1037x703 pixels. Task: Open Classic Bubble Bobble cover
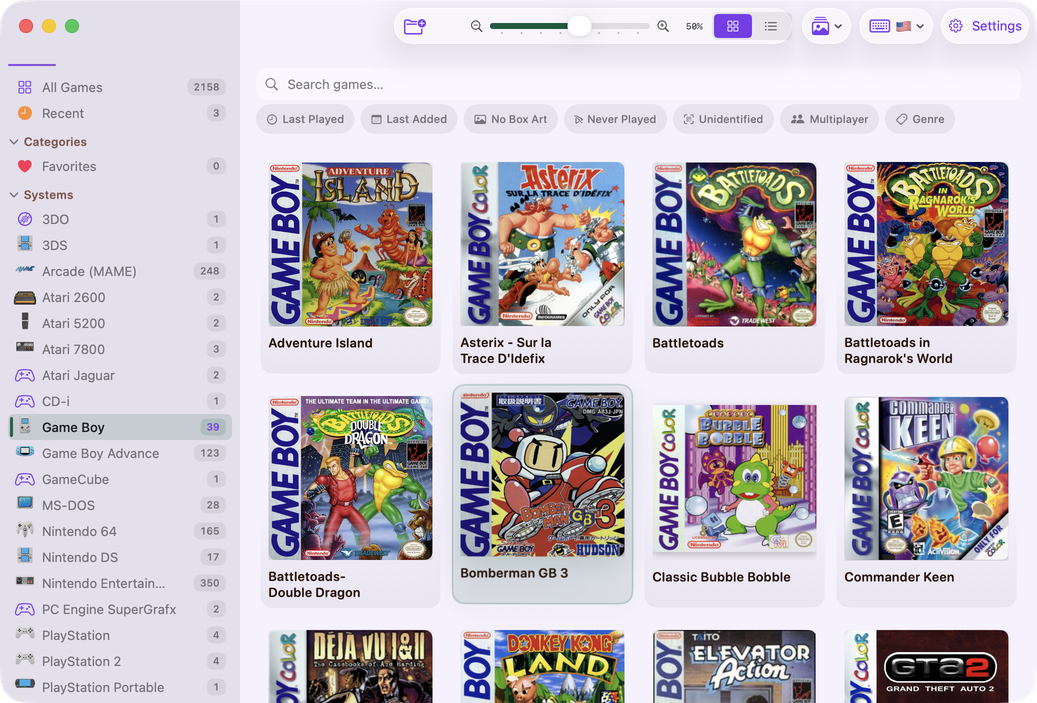734,478
